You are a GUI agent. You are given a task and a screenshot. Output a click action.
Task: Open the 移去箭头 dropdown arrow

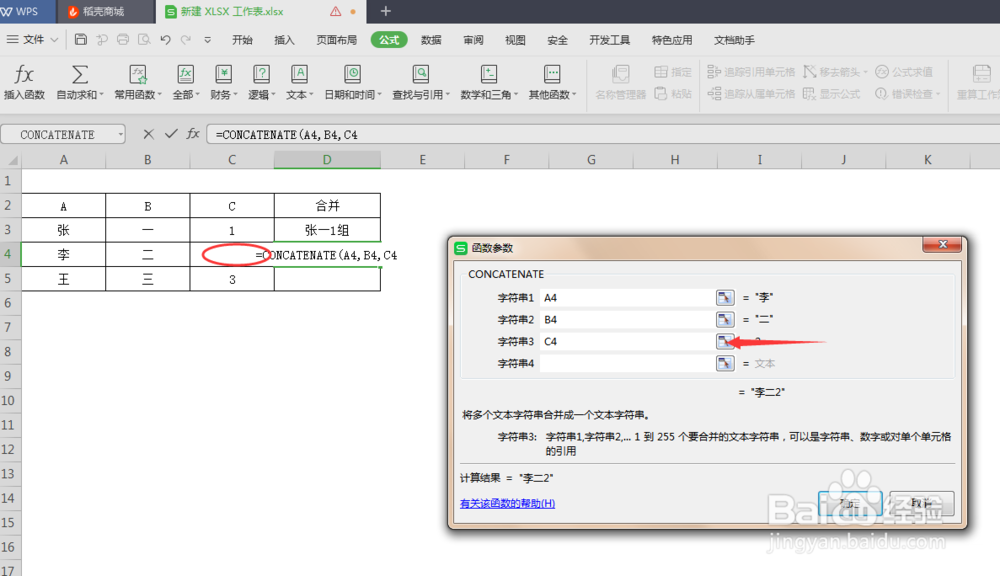tap(866, 71)
